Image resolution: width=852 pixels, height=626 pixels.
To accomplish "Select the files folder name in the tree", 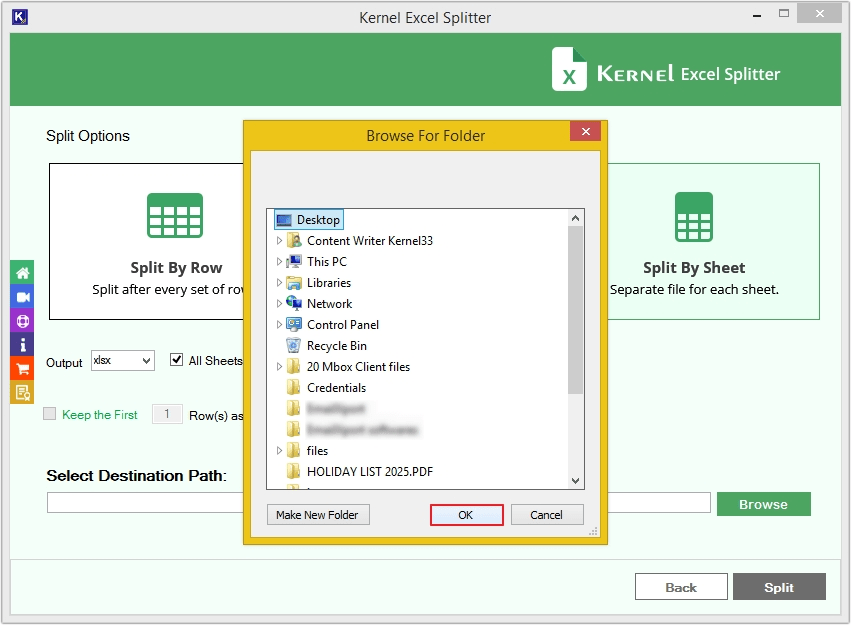I will (317, 450).
